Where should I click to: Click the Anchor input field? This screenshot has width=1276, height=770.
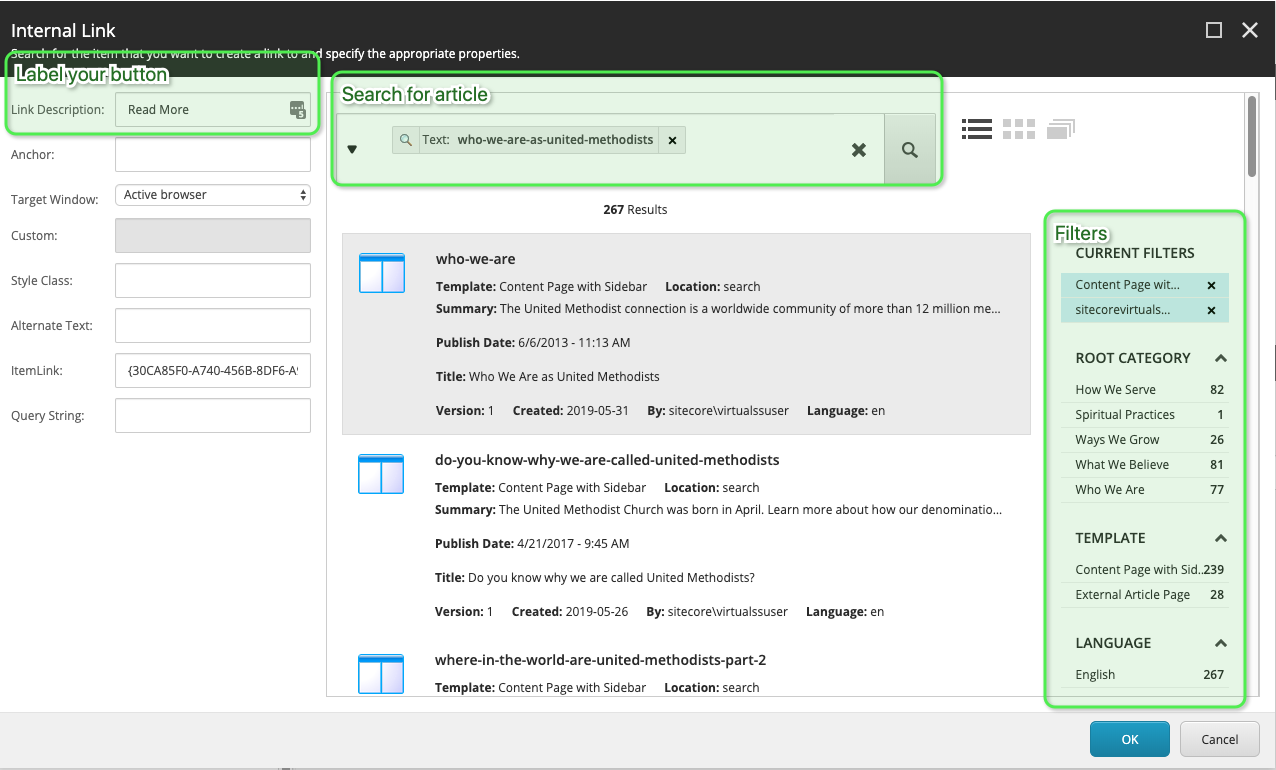(x=213, y=155)
